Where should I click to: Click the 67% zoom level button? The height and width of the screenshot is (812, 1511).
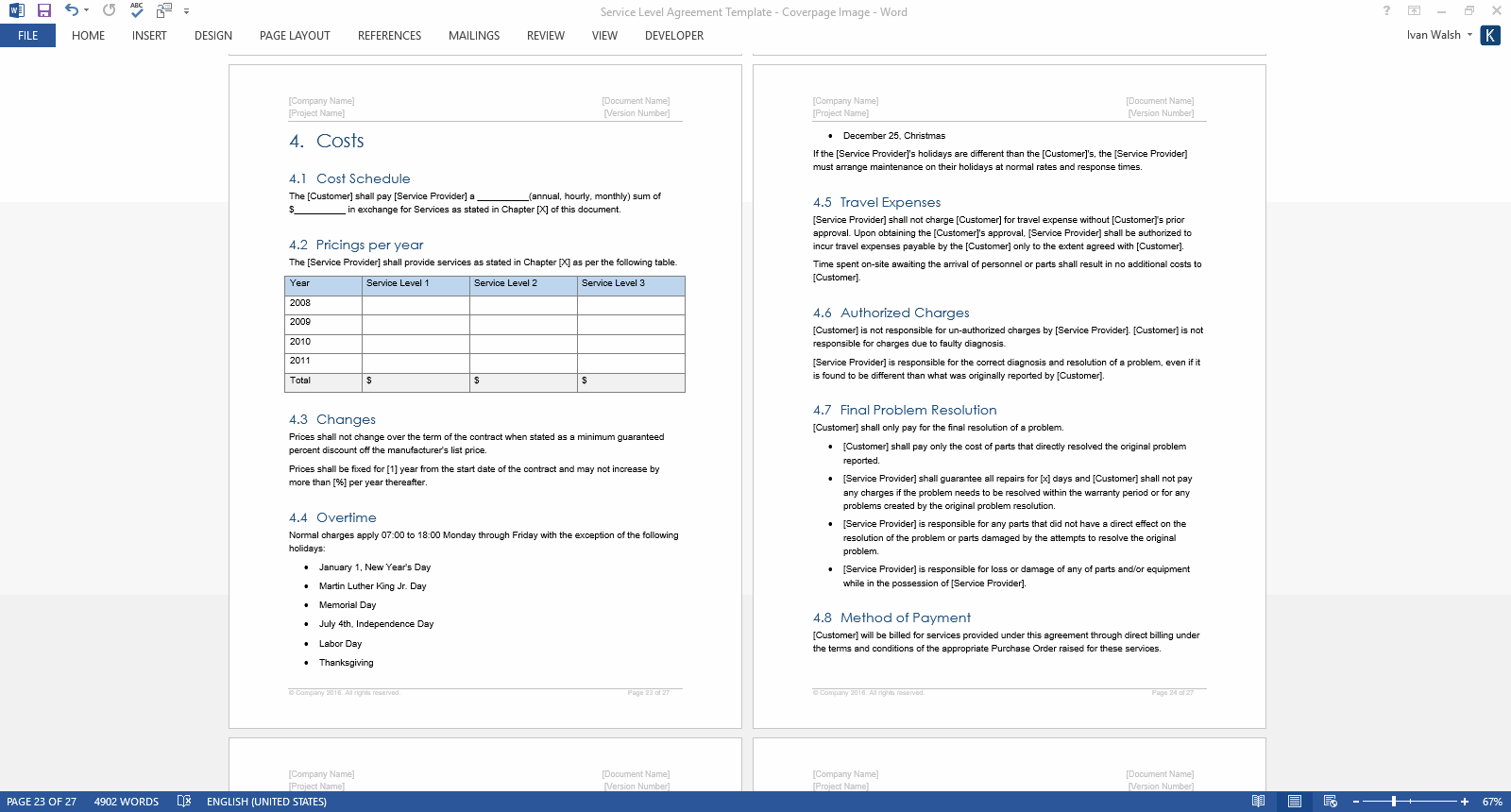(x=1492, y=802)
